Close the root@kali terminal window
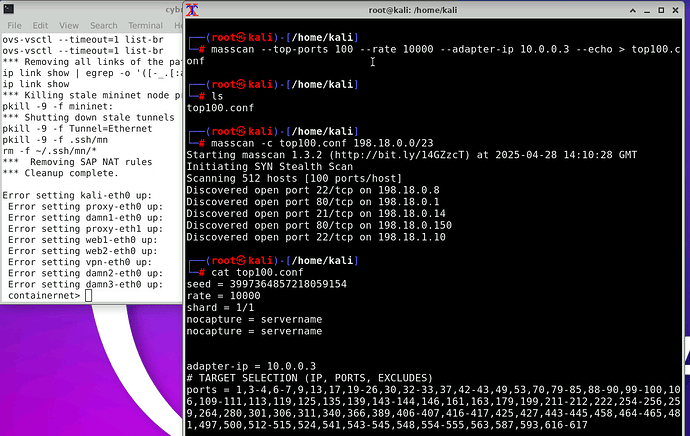 677,9
